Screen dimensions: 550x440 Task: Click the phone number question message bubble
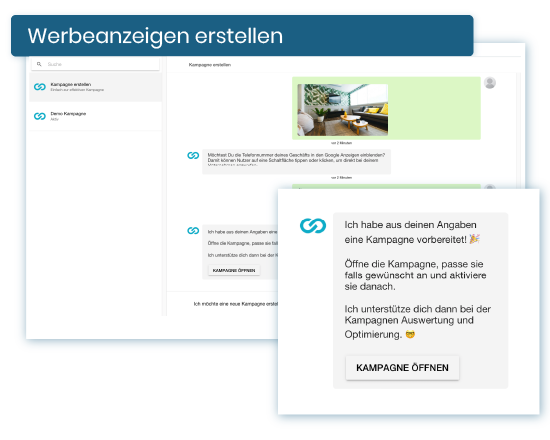point(296,161)
